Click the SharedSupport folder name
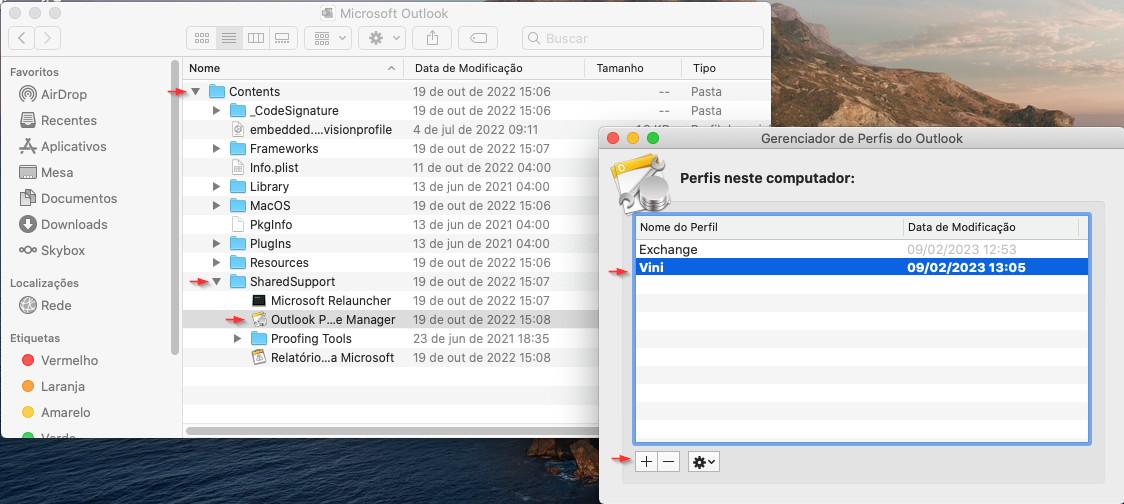The image size is (1124, 504). coord(292,282)
